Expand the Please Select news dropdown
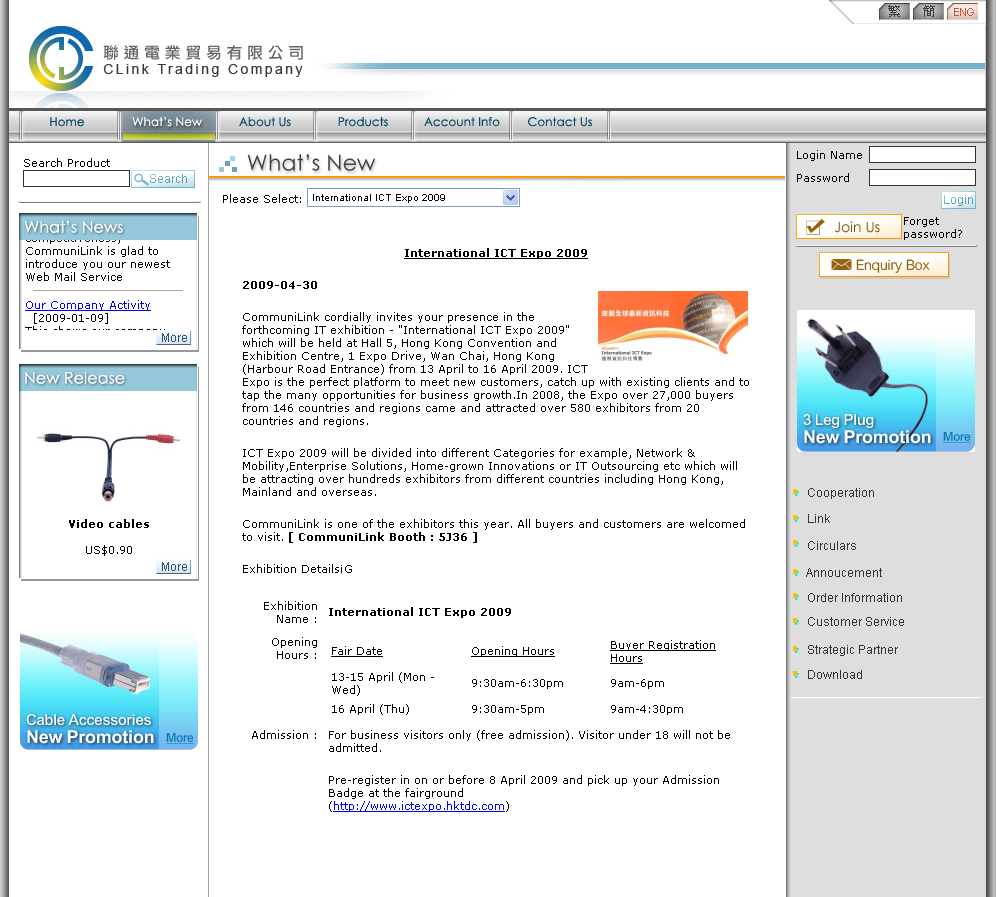 pyautogui.click(x=412, y=198)
